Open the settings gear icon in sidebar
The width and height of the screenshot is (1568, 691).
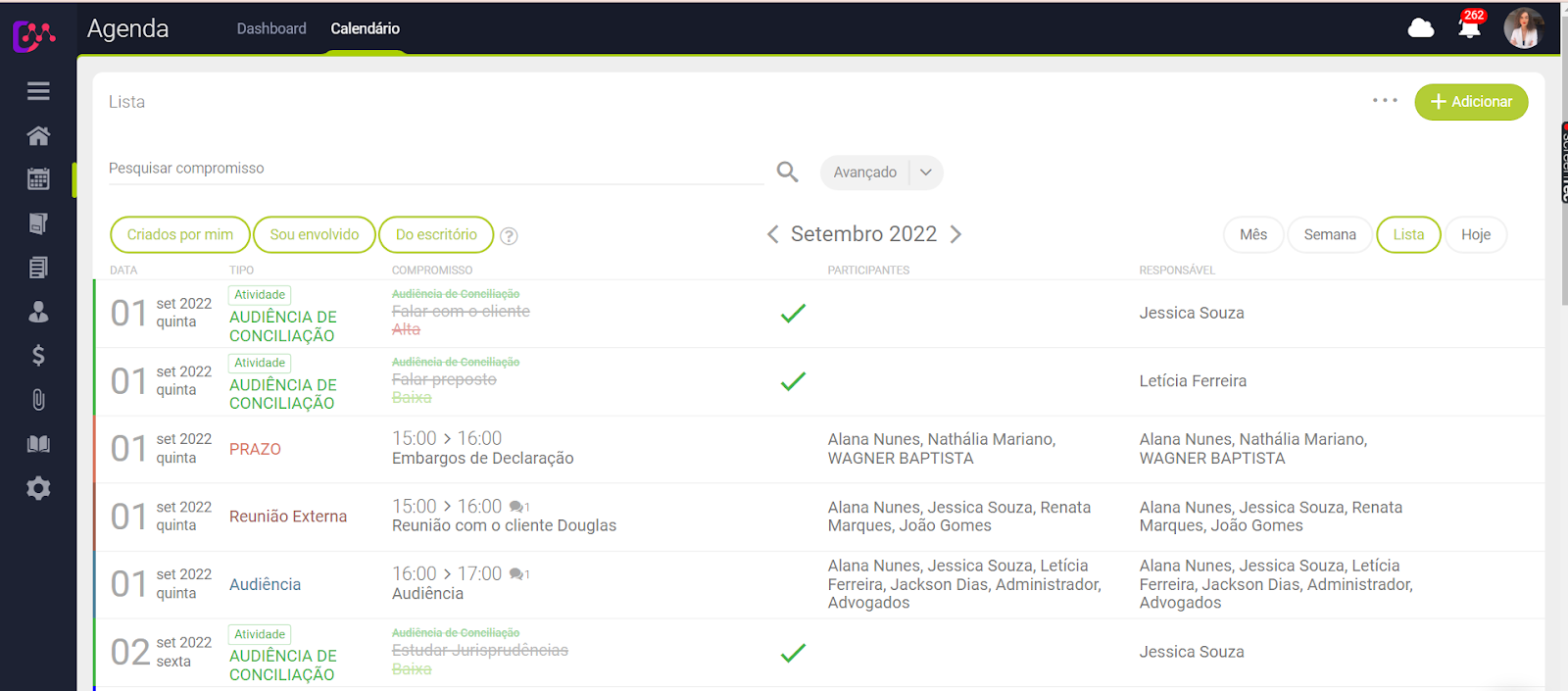coord(38,488)
